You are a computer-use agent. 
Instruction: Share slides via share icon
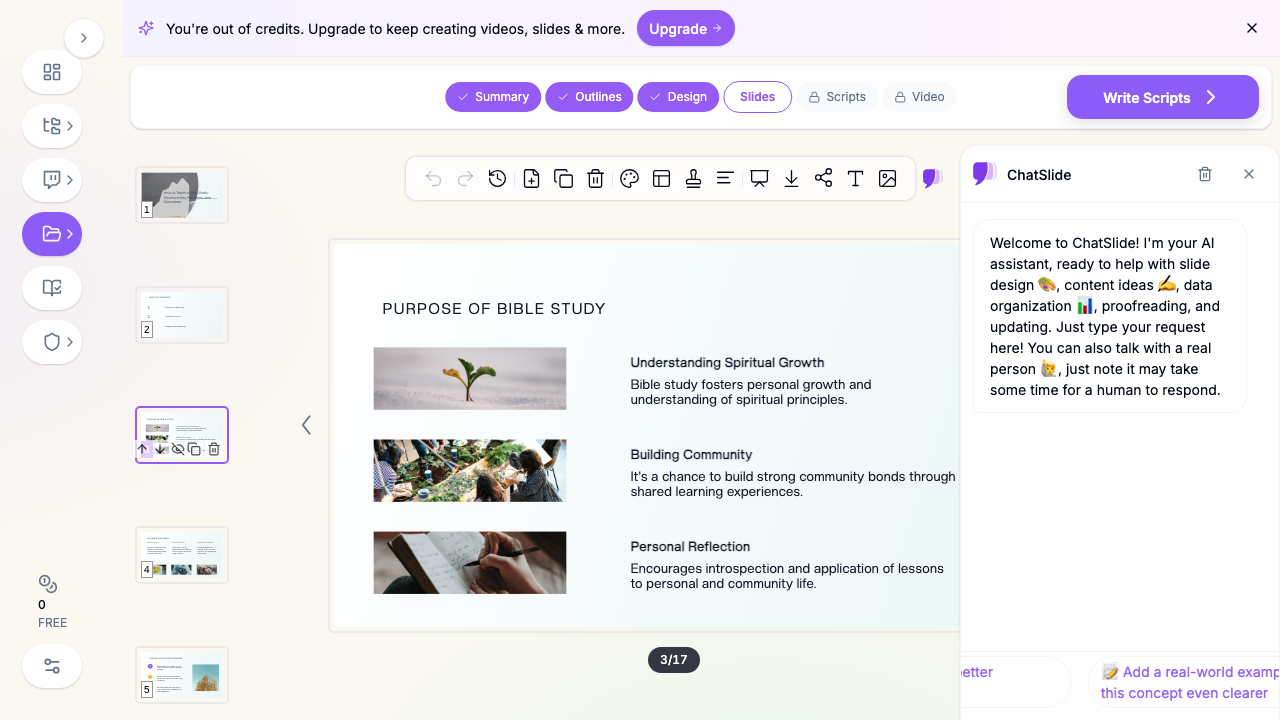click(x=823, y=179)
